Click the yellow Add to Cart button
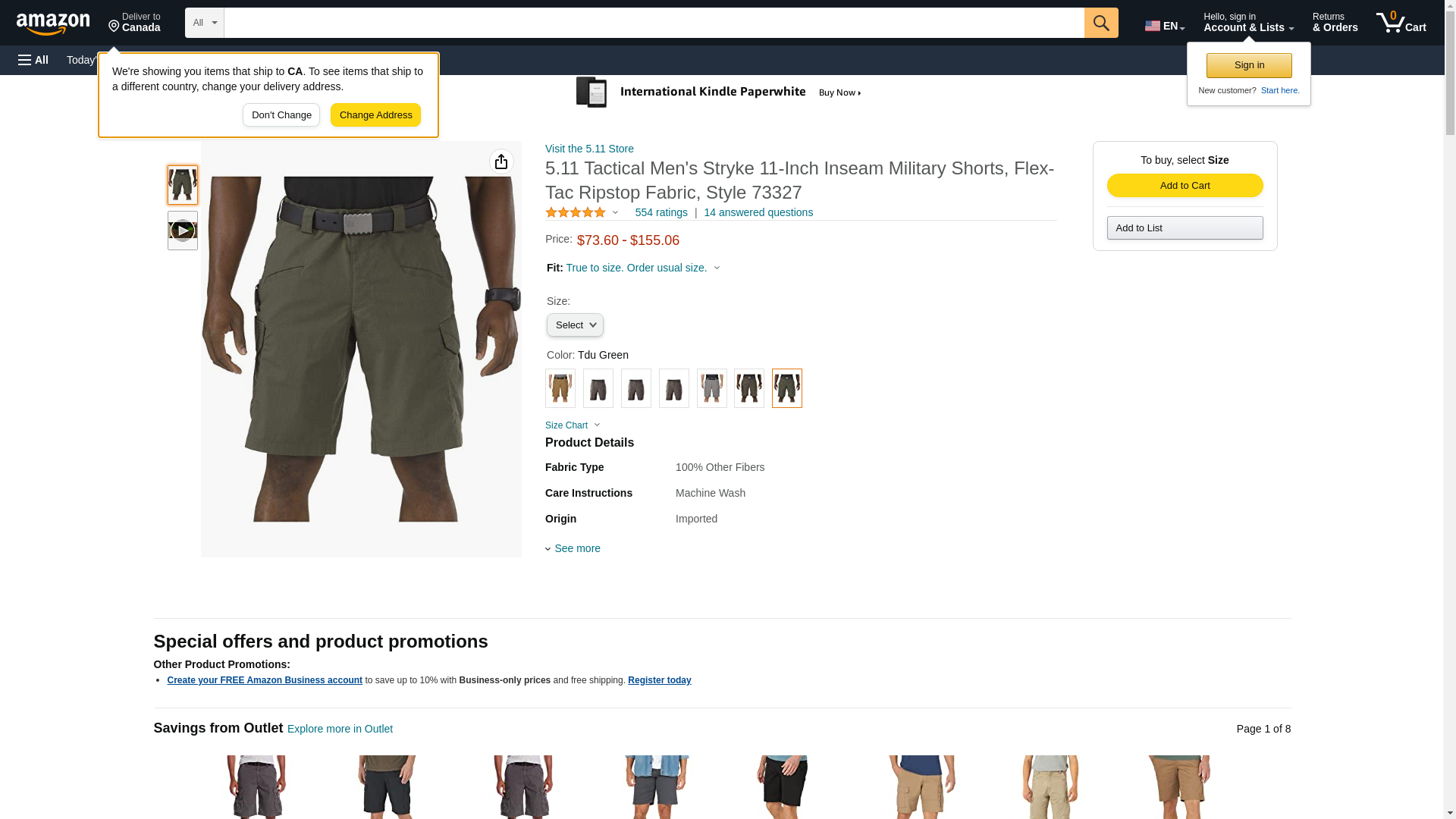 tap(1185, 186)
